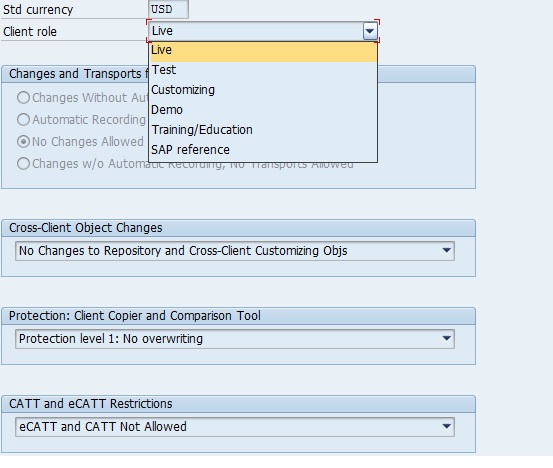This screenshot has height=468, width=553.
Task: Choose Training/Education role option
Action: tap(263, 130)
